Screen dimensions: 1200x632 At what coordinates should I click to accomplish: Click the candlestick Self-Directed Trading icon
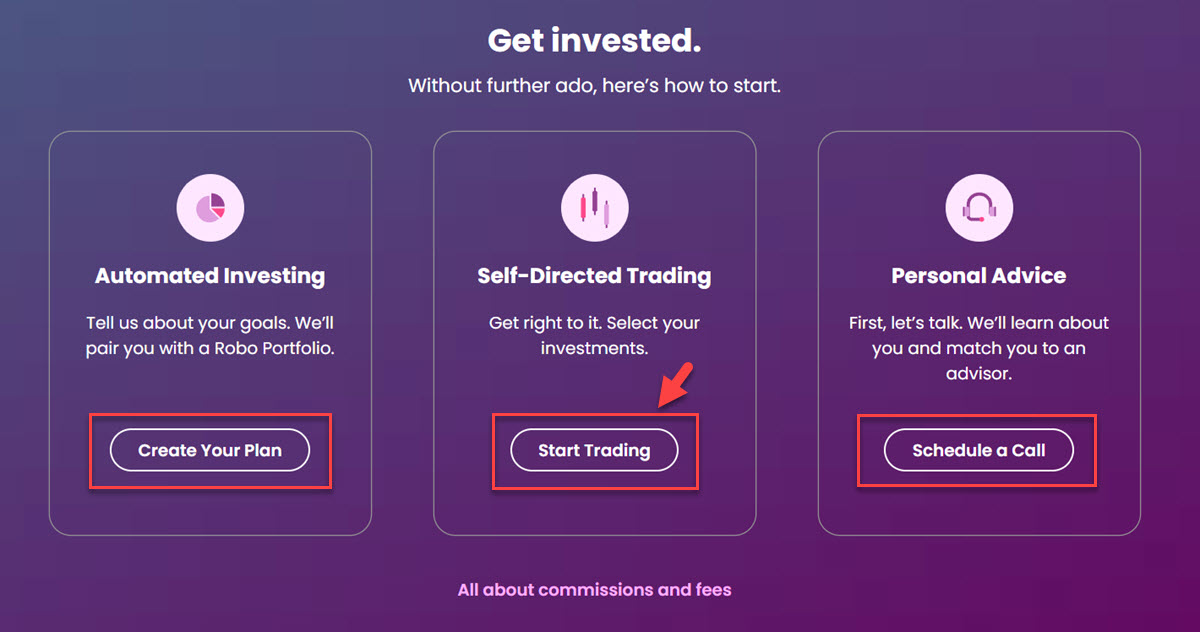coord(594,208)
